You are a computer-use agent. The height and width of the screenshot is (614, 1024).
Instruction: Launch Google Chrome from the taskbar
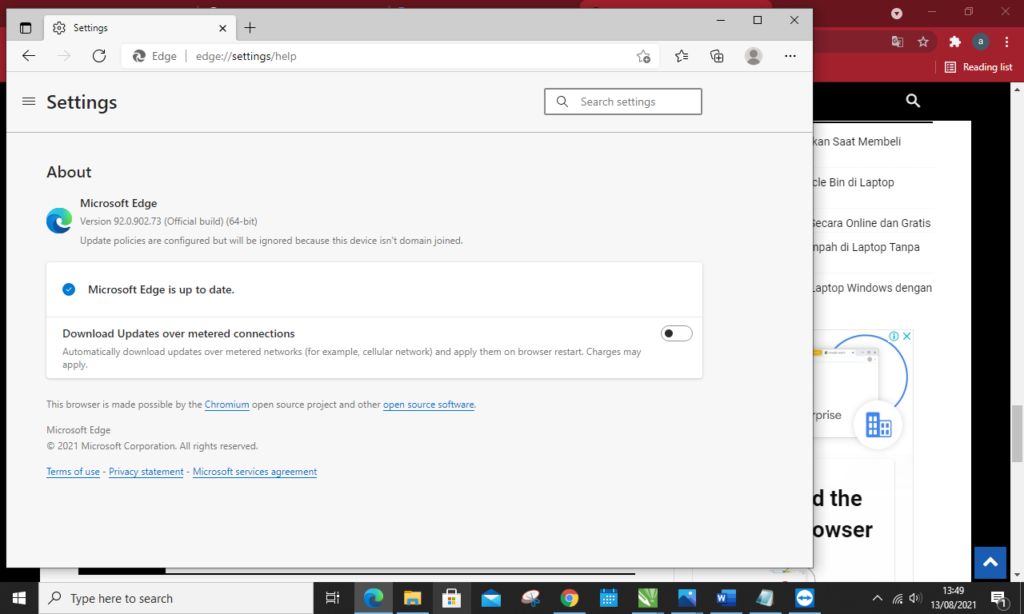569,598
